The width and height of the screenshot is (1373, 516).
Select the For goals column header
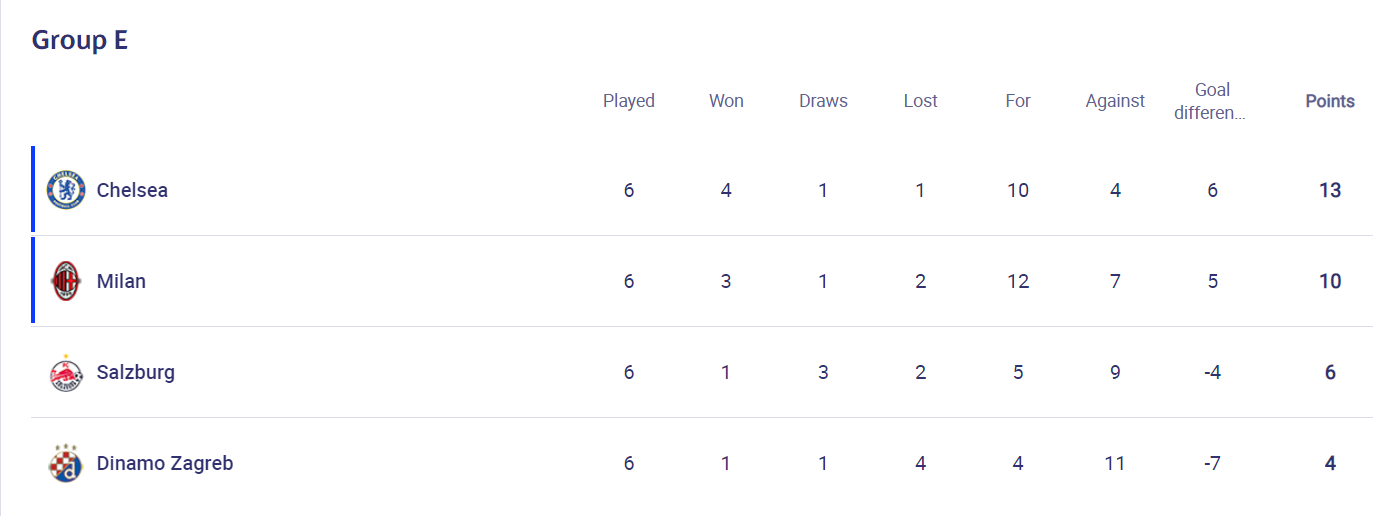point(1018,101)
